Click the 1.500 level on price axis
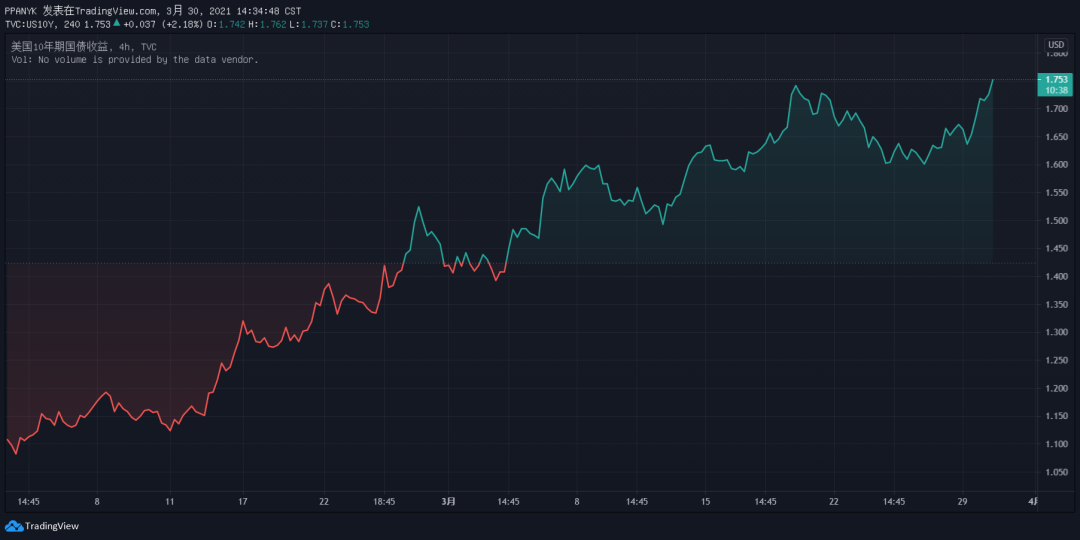 (x=1056, y=220)
